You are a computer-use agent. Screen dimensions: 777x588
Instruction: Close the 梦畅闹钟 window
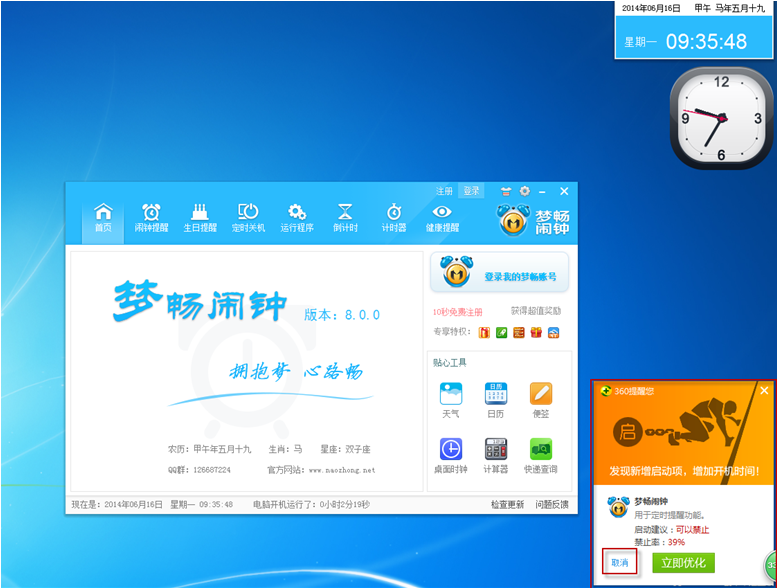564,191
